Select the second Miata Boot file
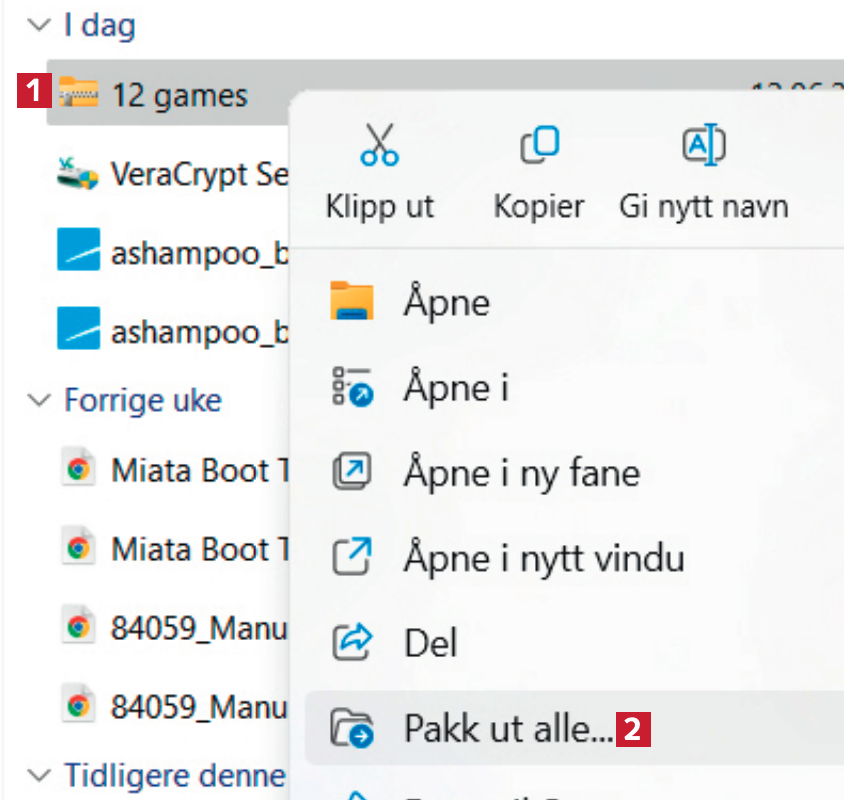Image resolution: width=844 pixels, height=800 pixels. pos(188,548)
